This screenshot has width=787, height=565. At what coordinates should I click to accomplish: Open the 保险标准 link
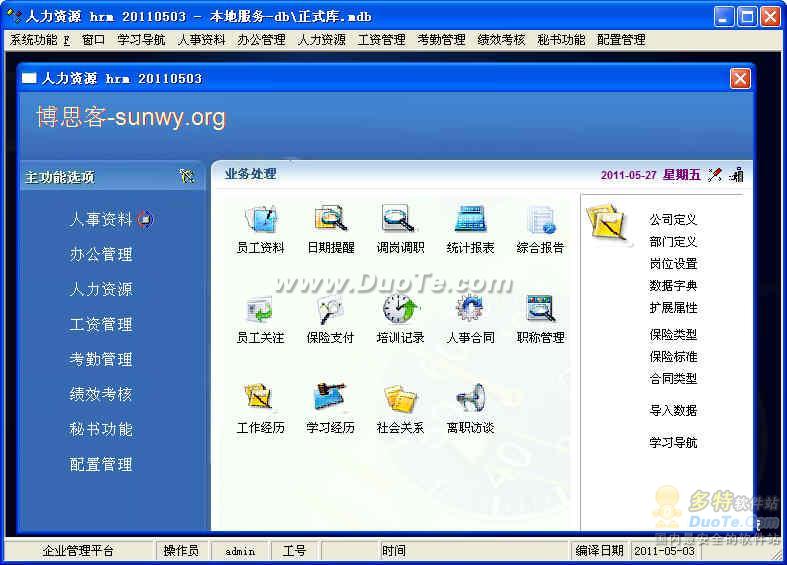673,357
